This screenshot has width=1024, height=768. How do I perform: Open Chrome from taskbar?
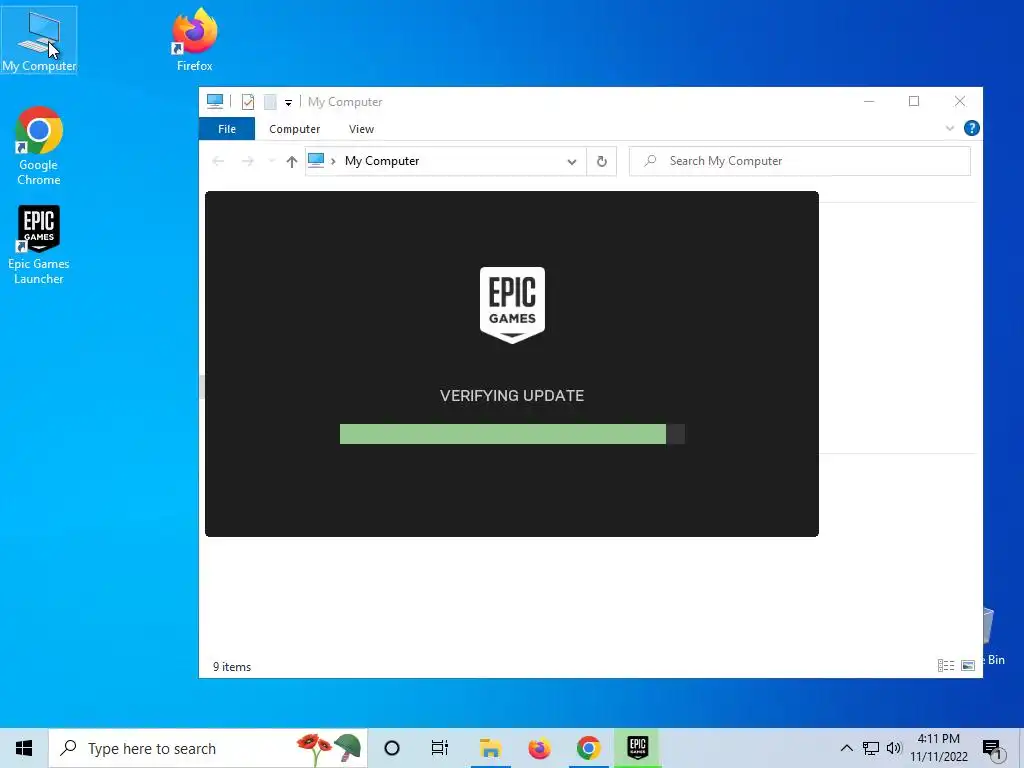tap(588, 748)
